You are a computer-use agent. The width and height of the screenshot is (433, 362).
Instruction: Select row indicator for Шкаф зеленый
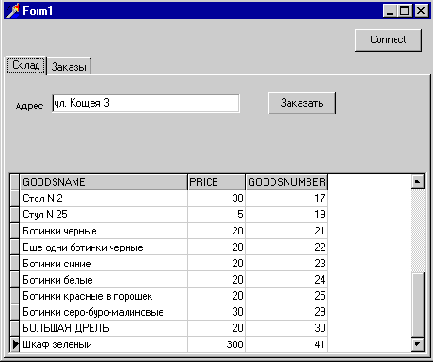pyautogui.click(x=15, y=344)
